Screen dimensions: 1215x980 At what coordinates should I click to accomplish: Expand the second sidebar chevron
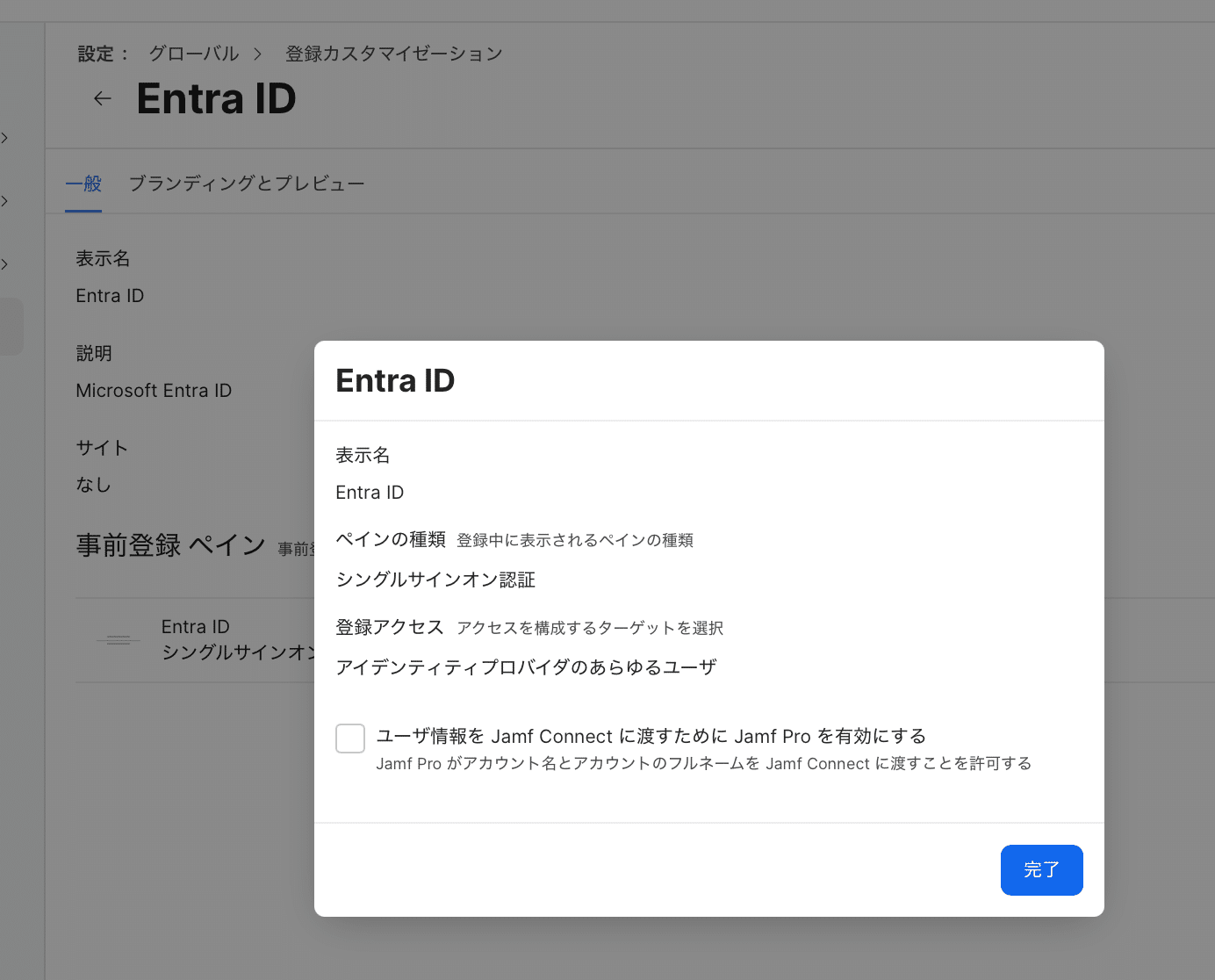[5, 201]
